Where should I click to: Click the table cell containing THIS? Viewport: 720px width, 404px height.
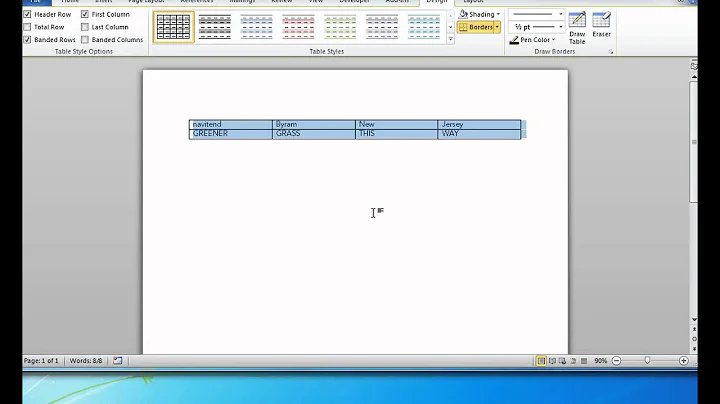(397, 134)
